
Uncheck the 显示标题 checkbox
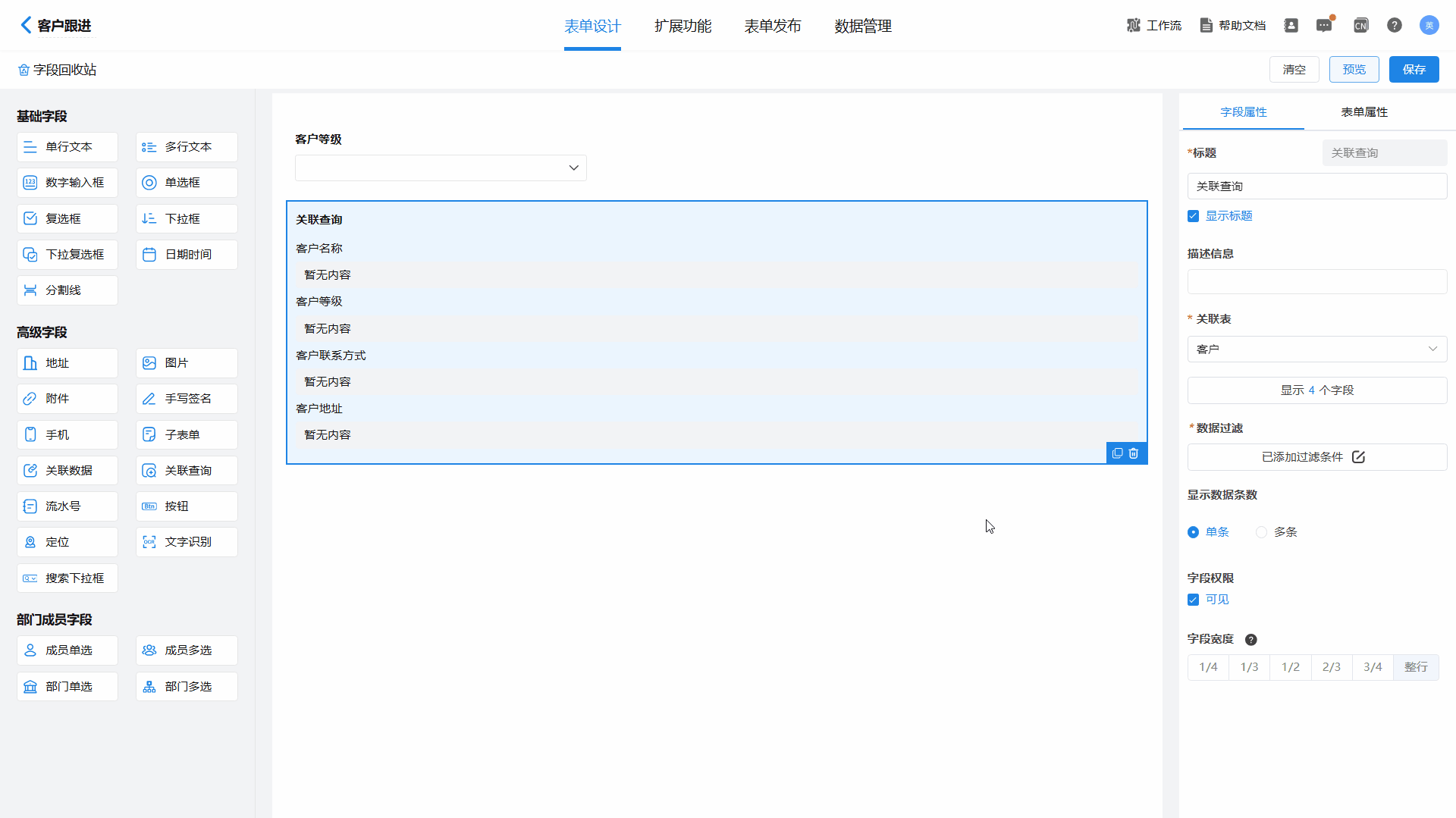[x=1194, y=216]
